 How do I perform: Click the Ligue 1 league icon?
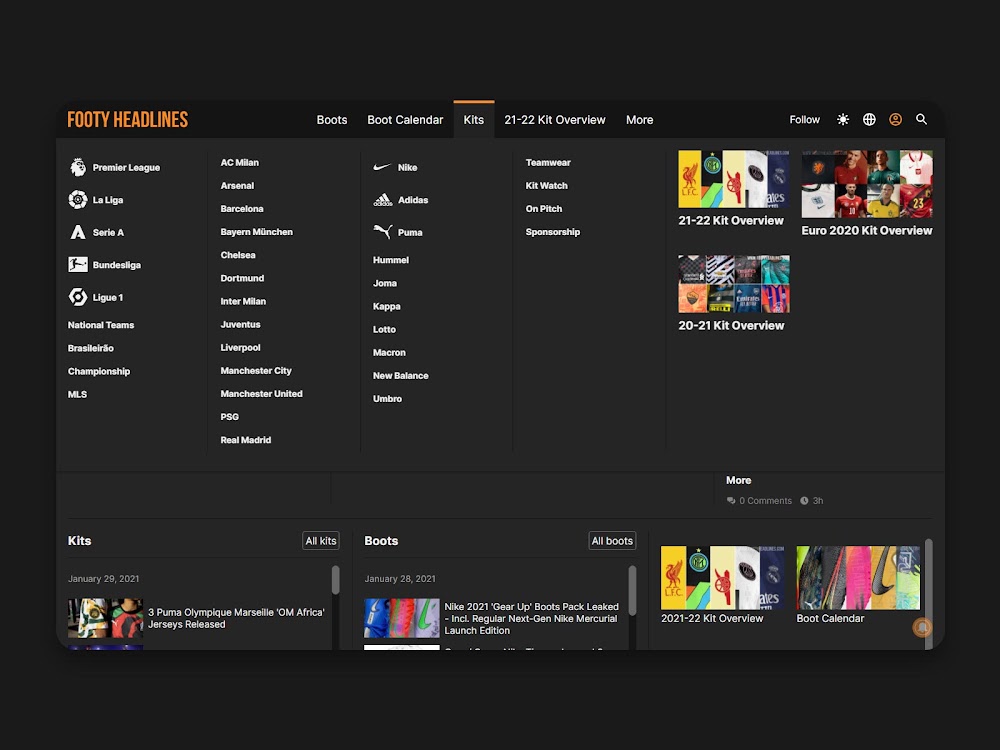[78, 297]
